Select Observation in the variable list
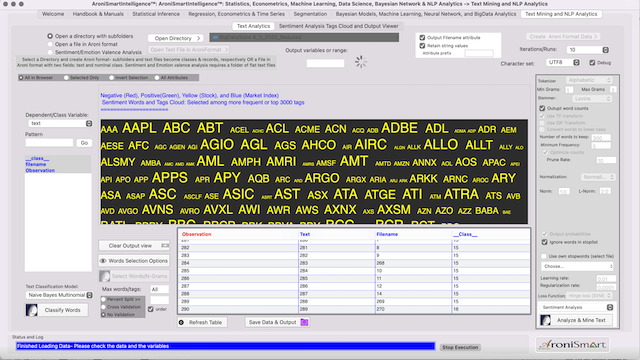 tap(40, 170)
